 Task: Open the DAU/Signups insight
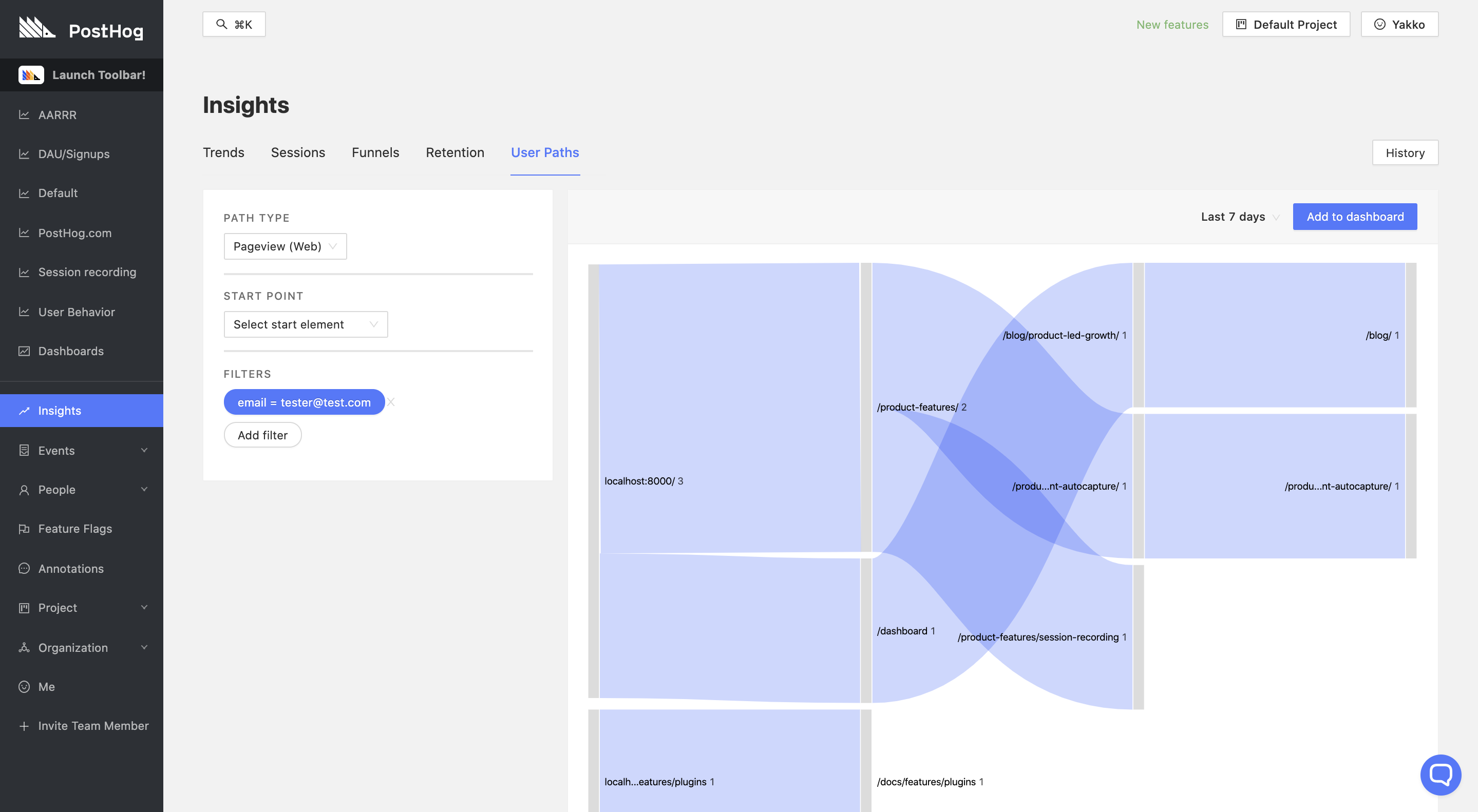click(73, 153)
